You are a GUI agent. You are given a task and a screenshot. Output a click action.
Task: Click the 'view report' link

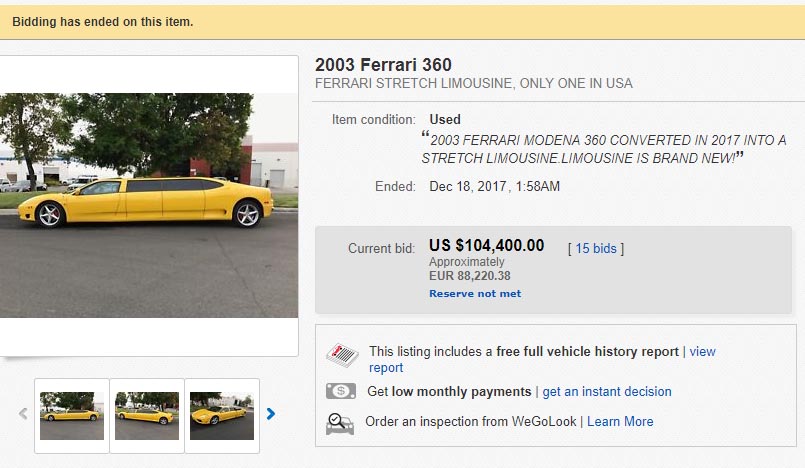702,352
